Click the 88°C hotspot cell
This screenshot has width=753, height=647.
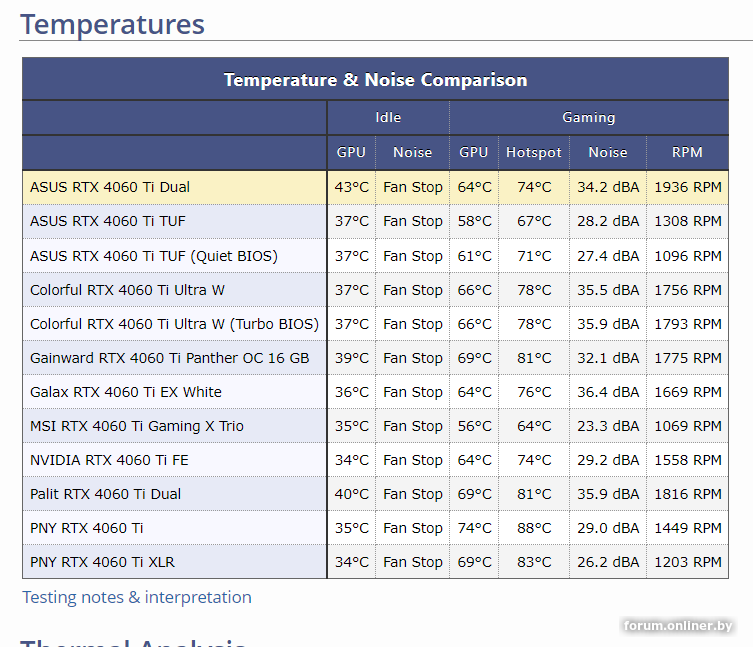point(534,528)
